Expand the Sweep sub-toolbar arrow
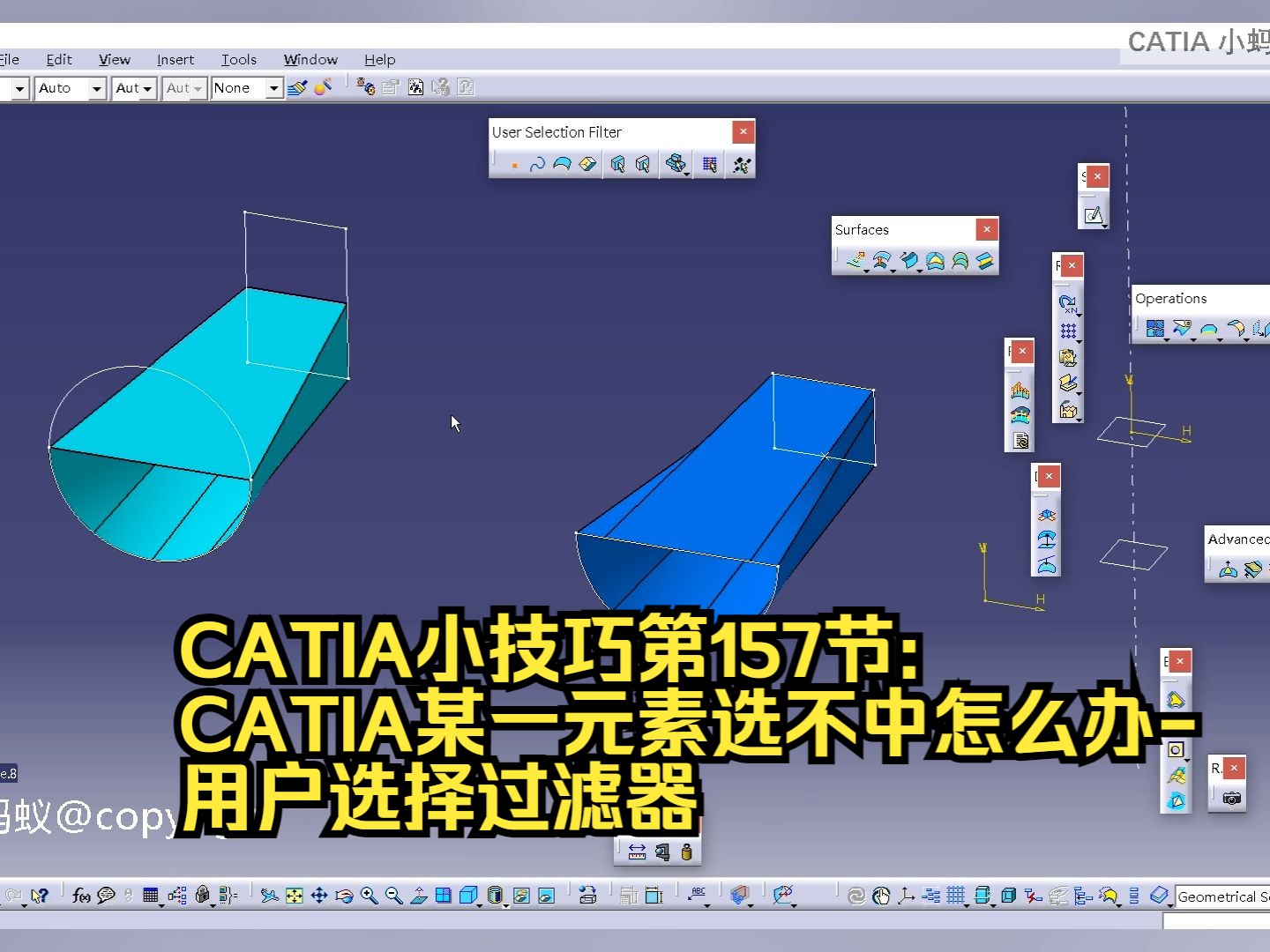Image resolution: width=1270 pixels, height=952 pixels. coord(919,270)
